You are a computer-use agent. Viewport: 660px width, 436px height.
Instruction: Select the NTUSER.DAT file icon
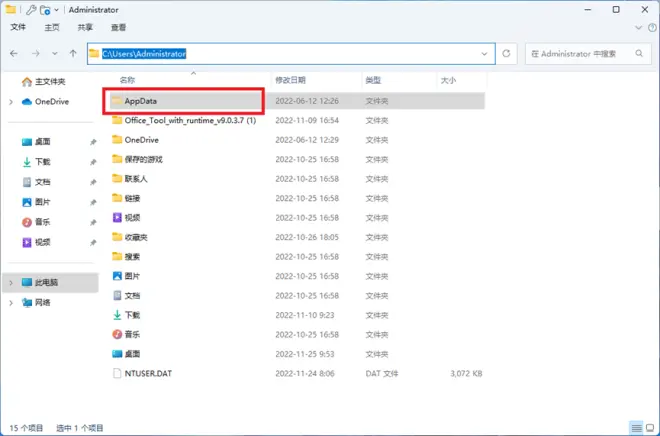click(x=117, y=373)
